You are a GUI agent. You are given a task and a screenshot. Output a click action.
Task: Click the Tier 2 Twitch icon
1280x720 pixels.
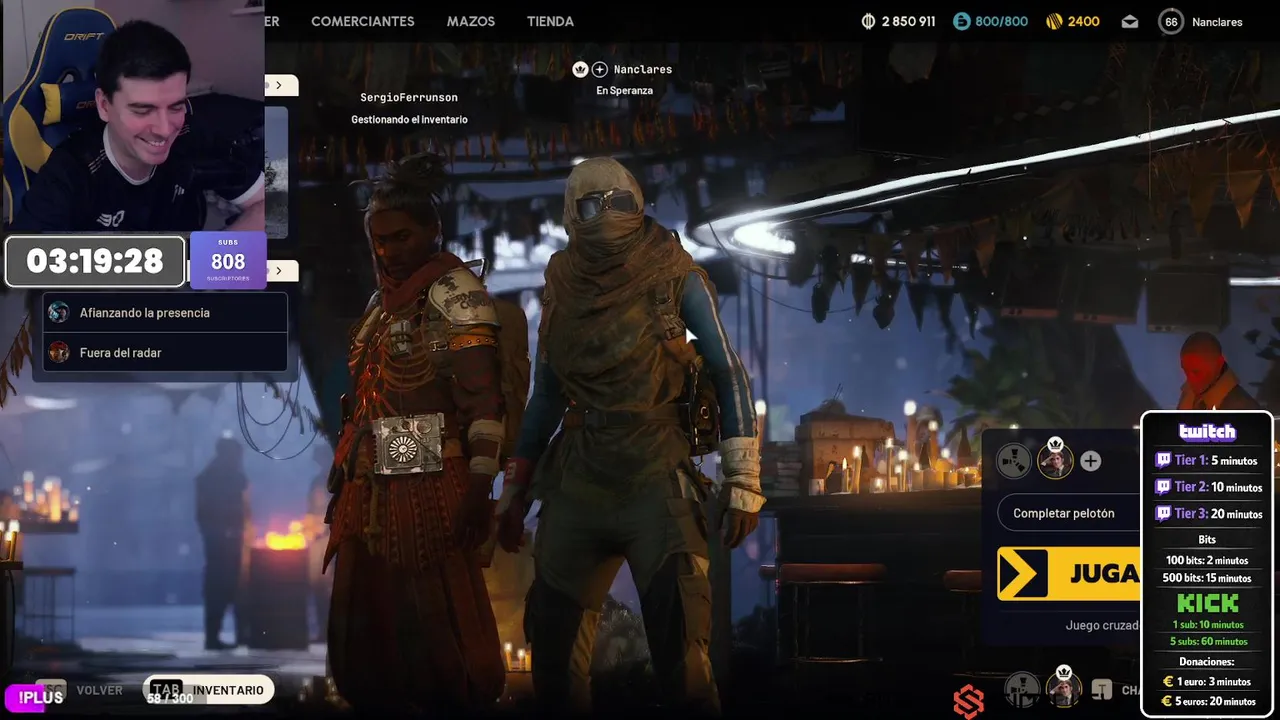point(1163,487)
